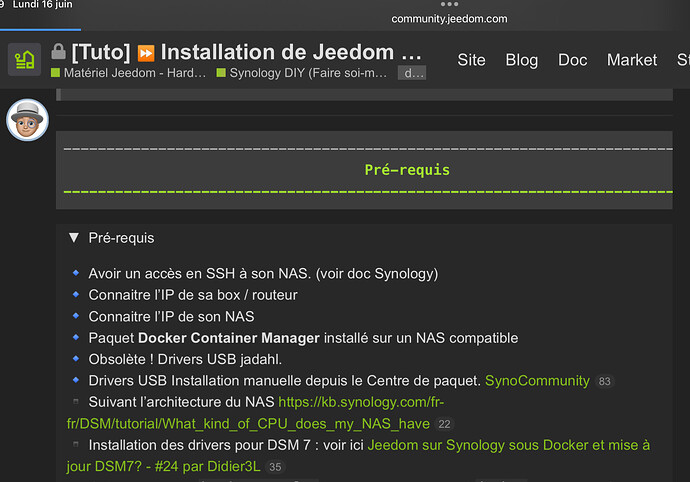
Task: Click the "Pré-requis" green heading in the code block
Action: pos(407,170)
